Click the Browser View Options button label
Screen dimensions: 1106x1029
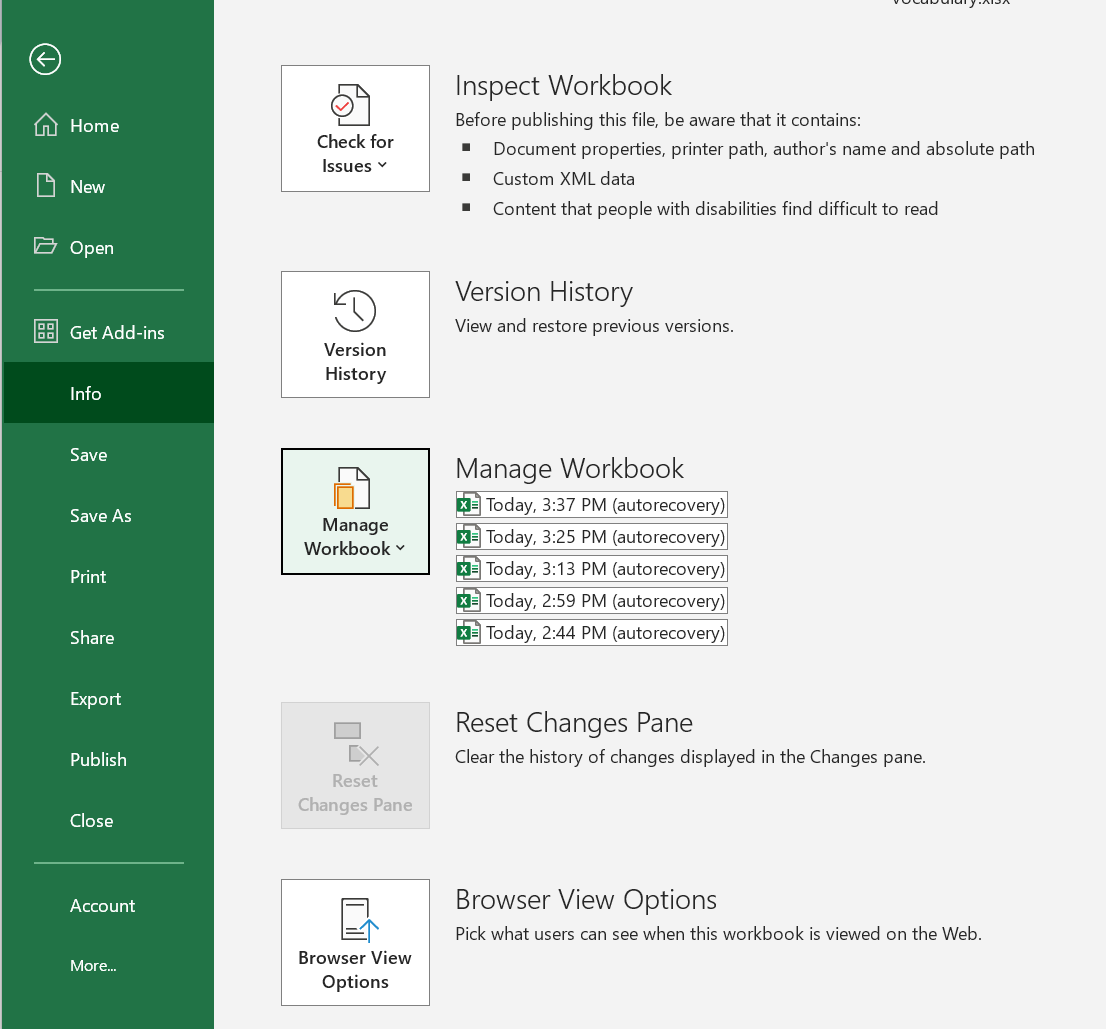(x=356, y=970)
